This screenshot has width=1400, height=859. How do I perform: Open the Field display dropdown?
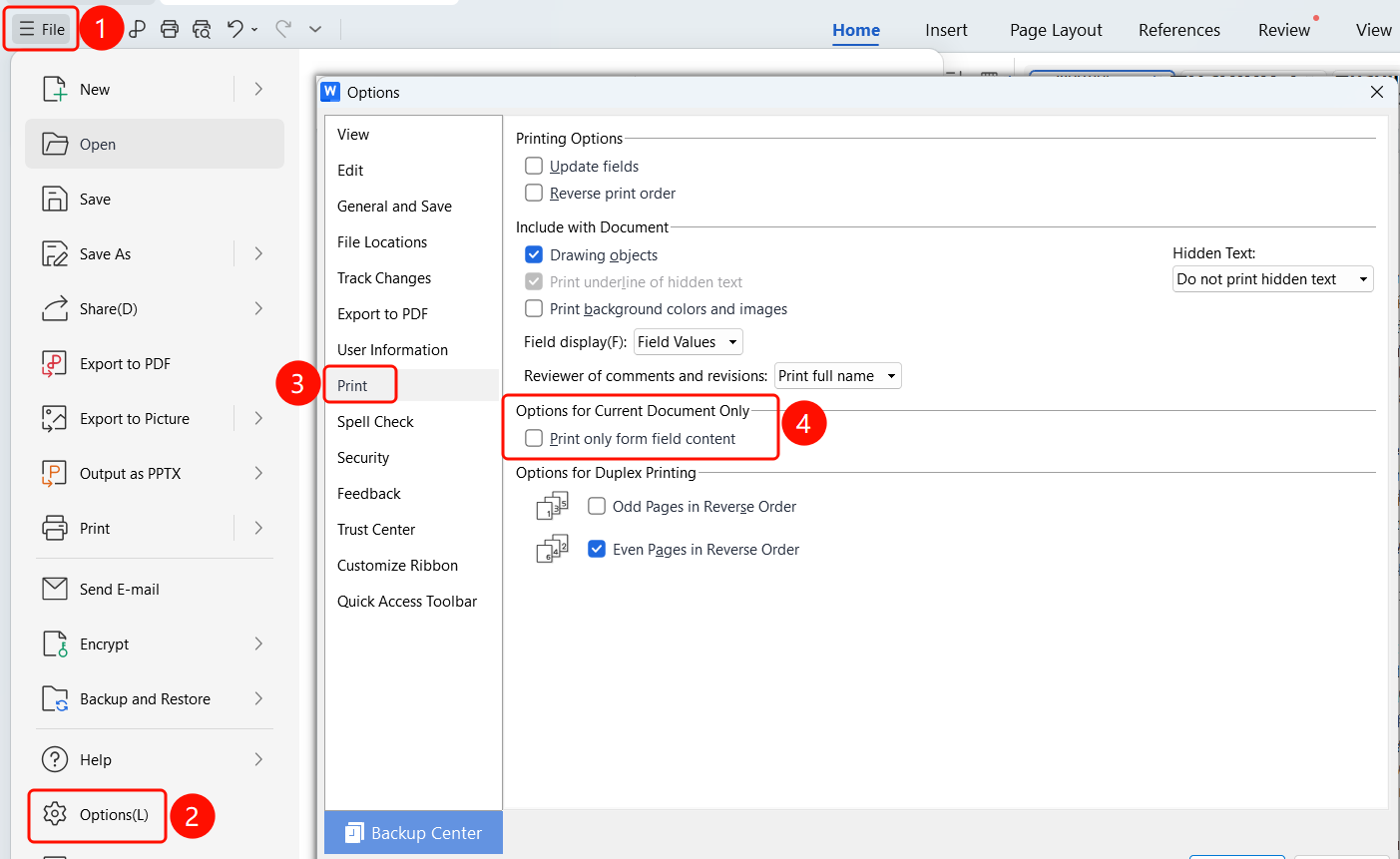tap(689, 342)
